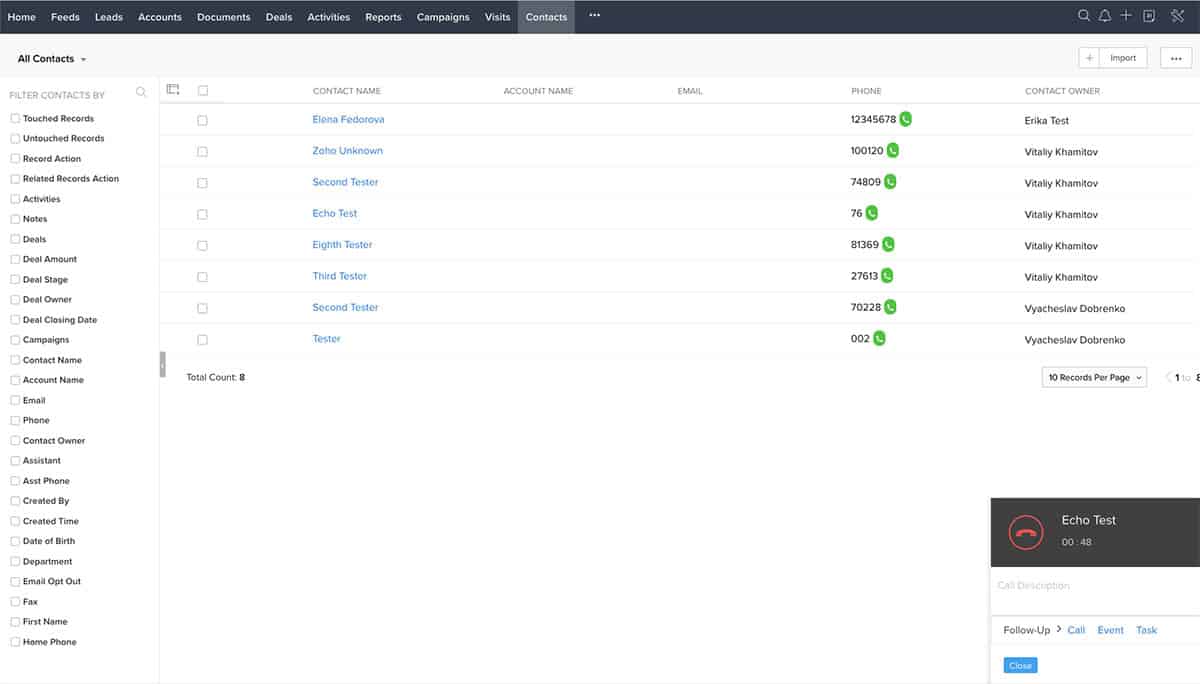Image resolution: width=1200 pixels, height=684 pixels.
Task: Enable the Touched Records filter checkbox
Action: (15, 118)
